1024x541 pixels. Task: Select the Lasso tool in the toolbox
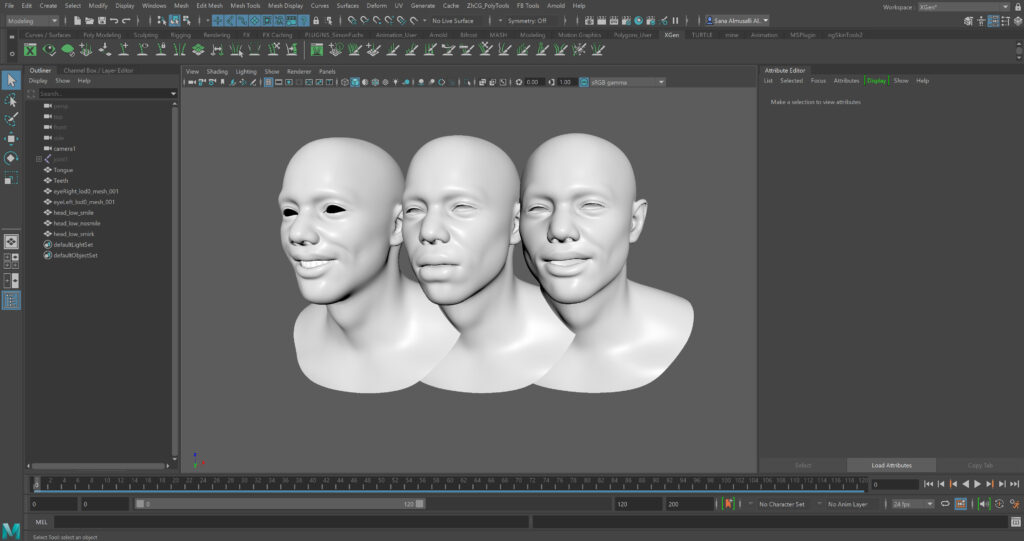click(x=11, y=100)
